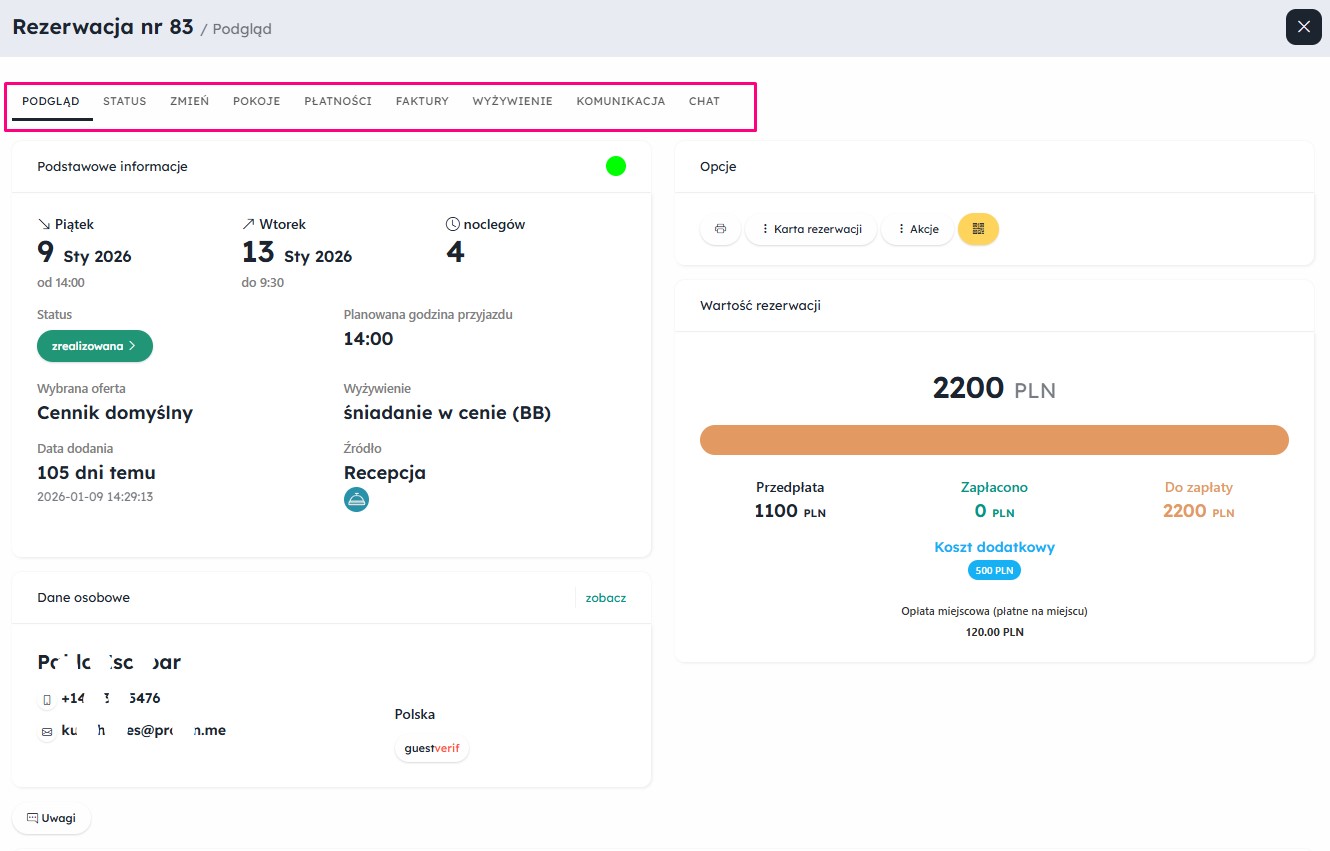1330x851 pixels.
Task: Open the yellow QR code button
Action: [x=978, y=229]
